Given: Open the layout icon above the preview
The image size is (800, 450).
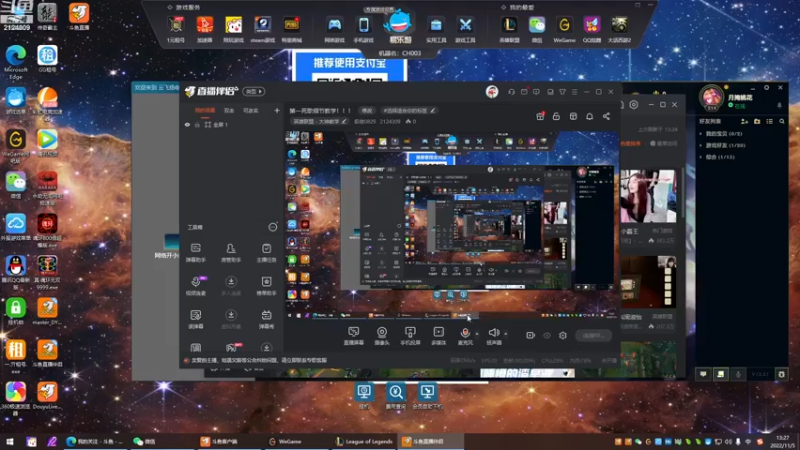Looking at the screenshot, I should pyautogui.click(x=573, y=116).
